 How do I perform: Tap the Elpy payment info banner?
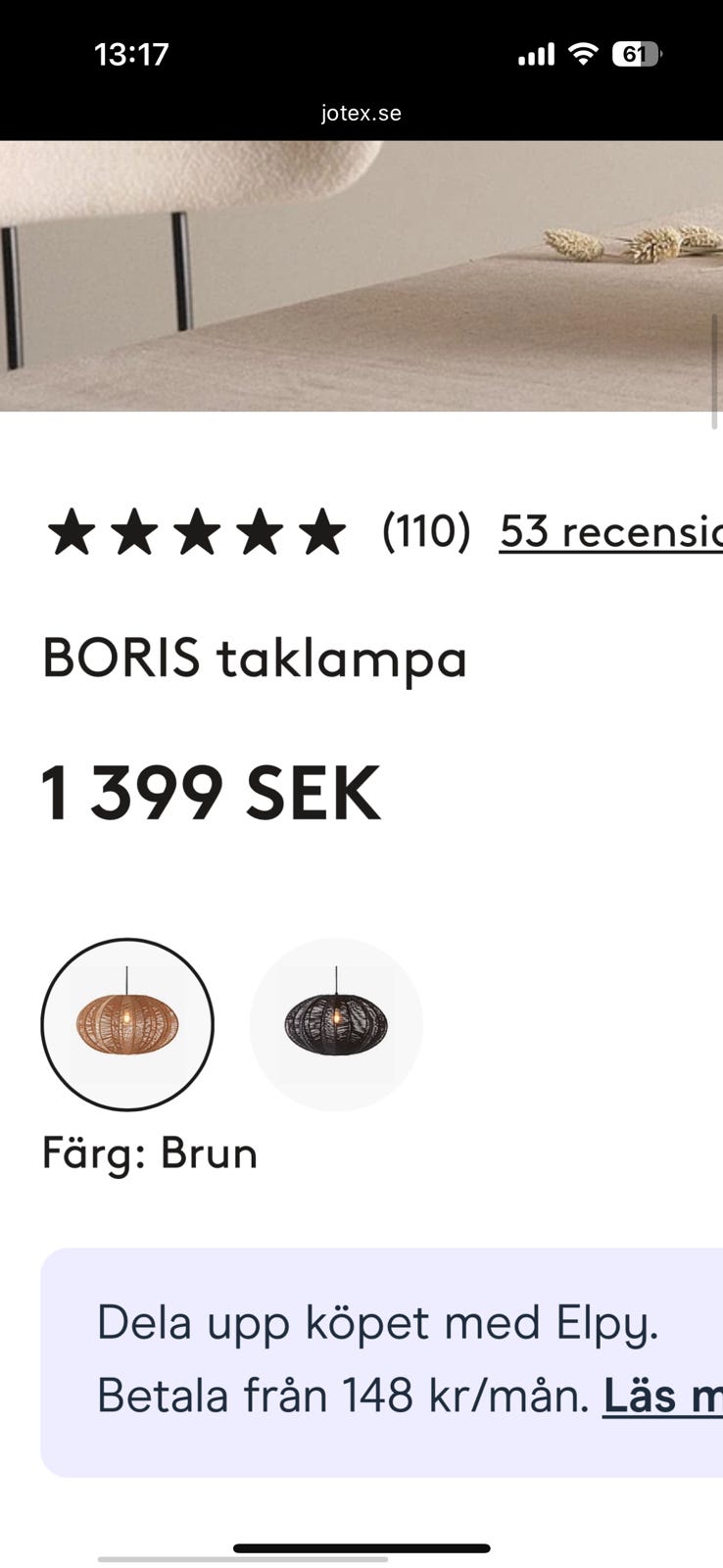[x=382, y=1362]
